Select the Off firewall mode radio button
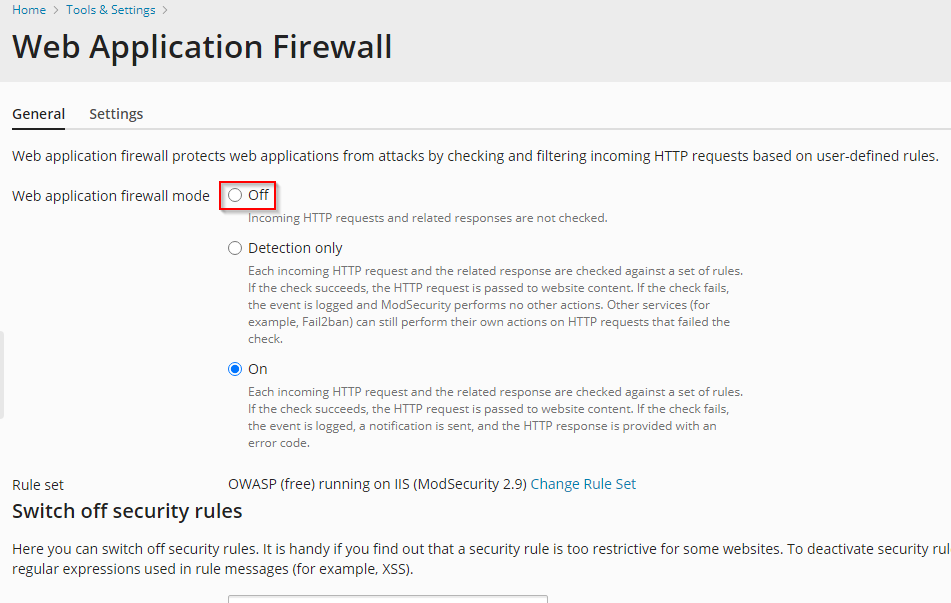Viewport: 951px width, 603px height. tap(236, 195)
